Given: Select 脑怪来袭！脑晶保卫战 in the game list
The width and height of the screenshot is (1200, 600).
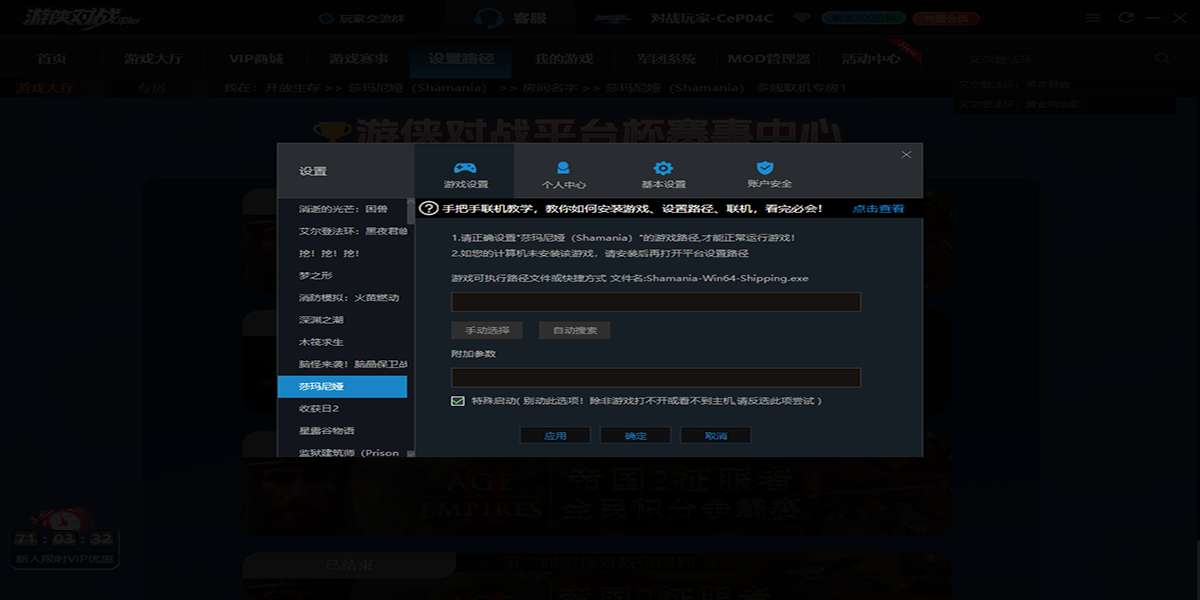Looking at the screenshot, I should (x=342, y=364).
